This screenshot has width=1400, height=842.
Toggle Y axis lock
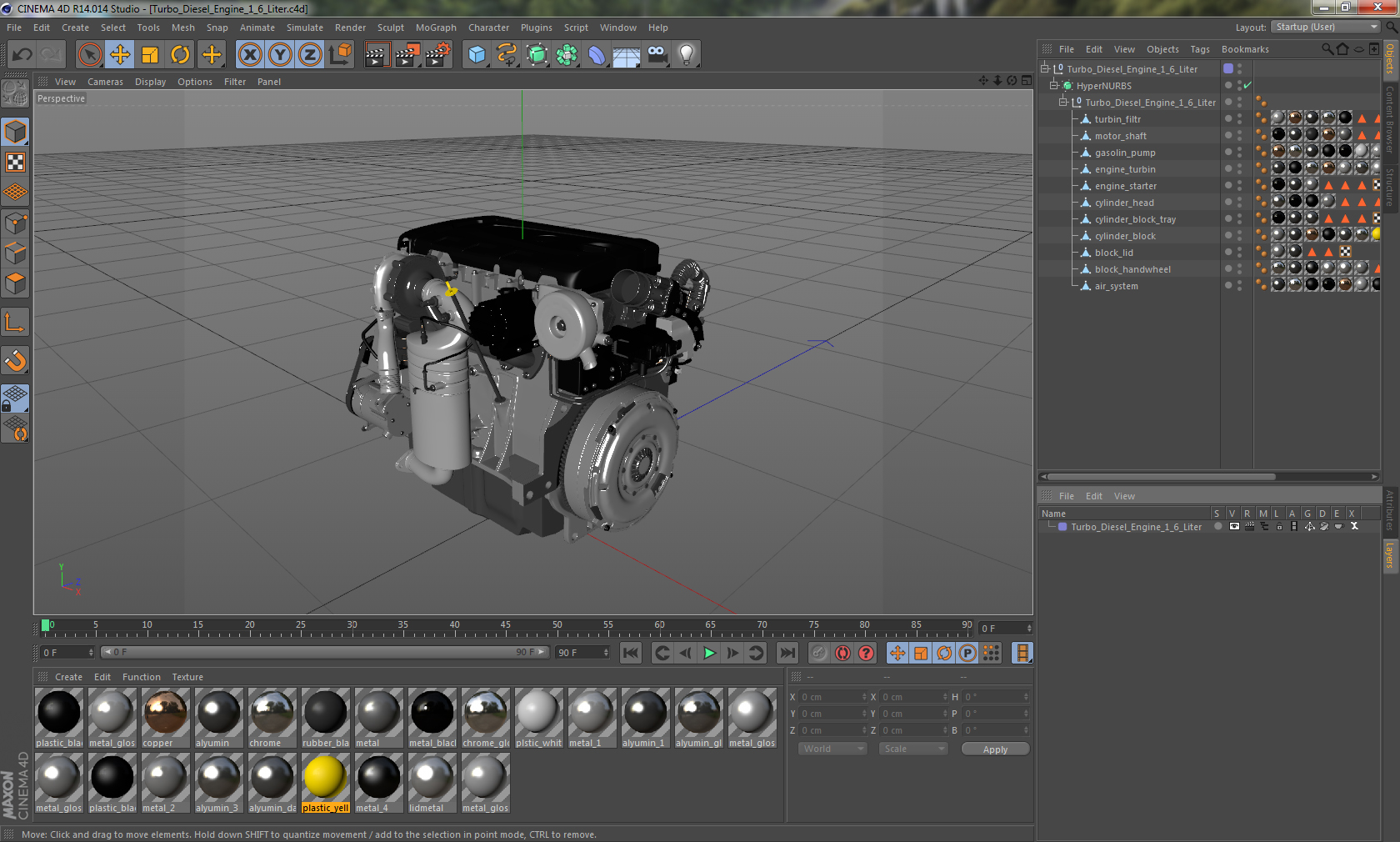[x=280, y=55]
